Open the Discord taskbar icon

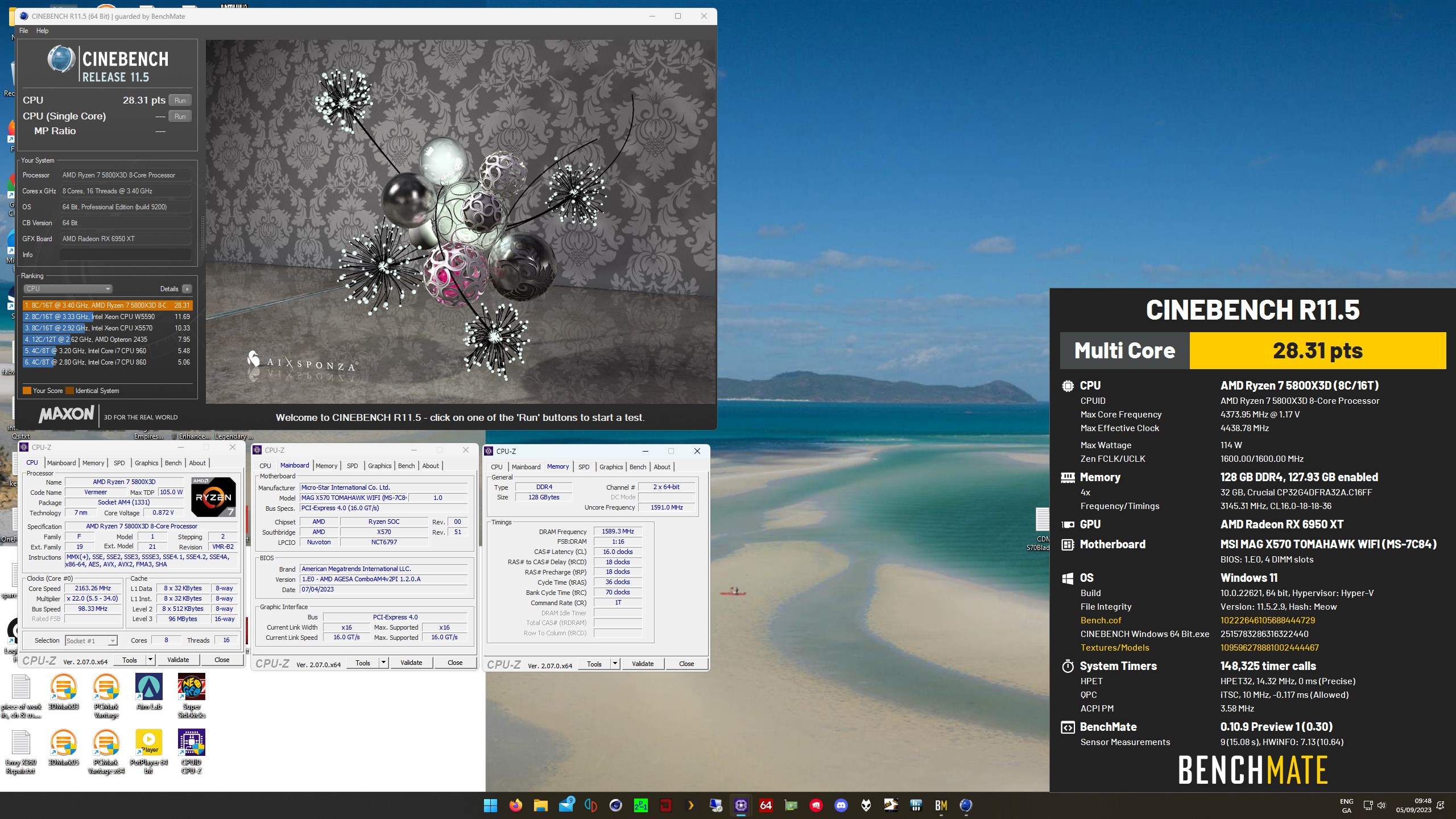(x=841, y=805)
